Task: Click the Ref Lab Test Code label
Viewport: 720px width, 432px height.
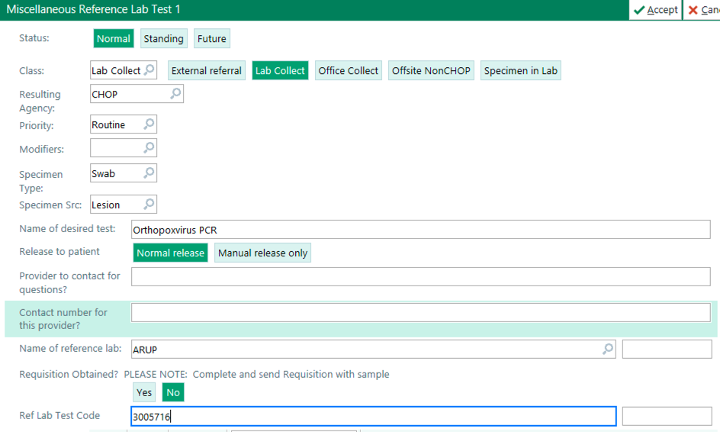Action: click(x=59, y=415)
